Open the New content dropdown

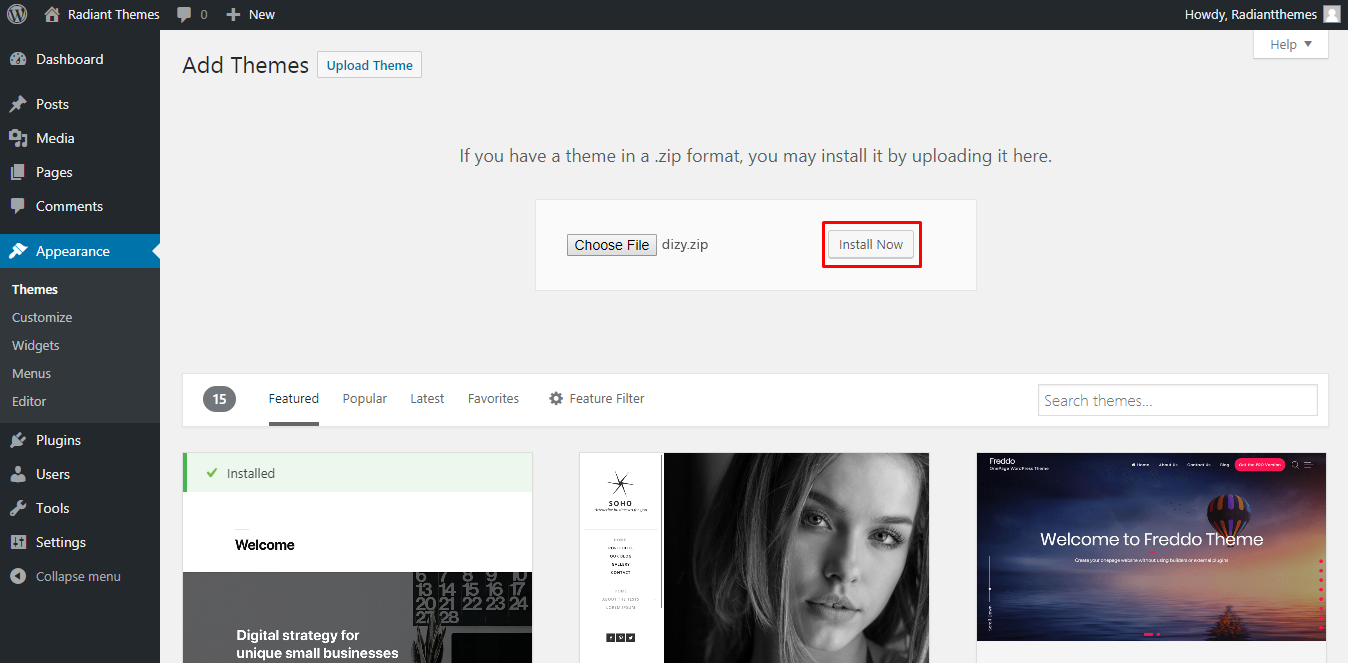(250, 14)
